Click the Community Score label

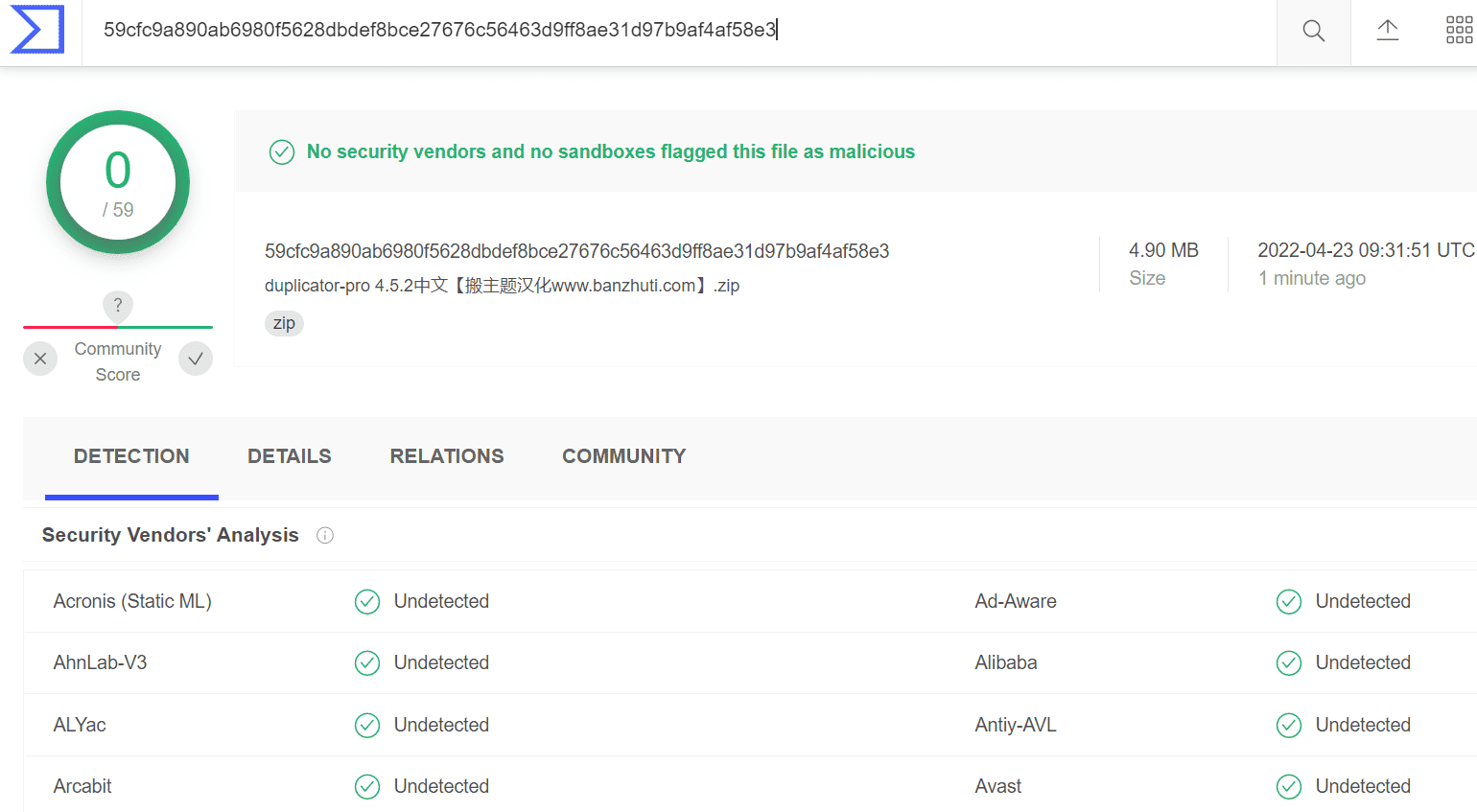click(x=118, y=361)
